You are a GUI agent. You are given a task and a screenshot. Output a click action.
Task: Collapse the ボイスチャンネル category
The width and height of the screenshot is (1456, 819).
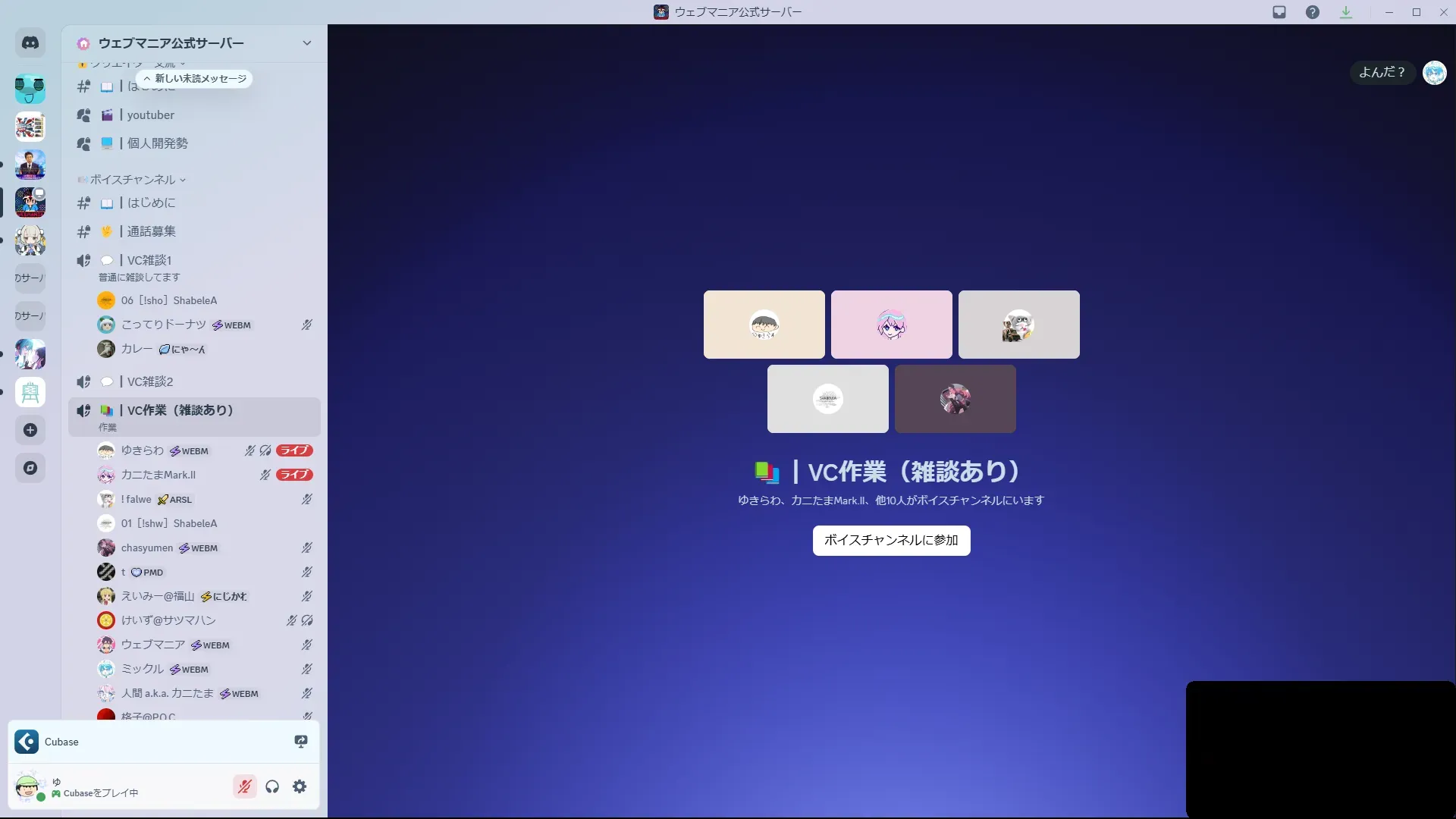point(133,180)
